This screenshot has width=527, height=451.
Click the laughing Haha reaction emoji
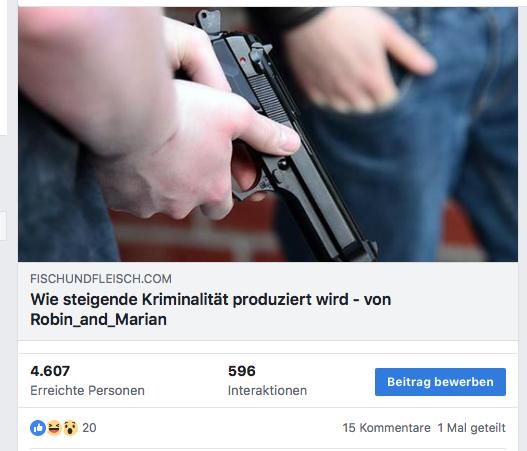click(x=54, y=428)
